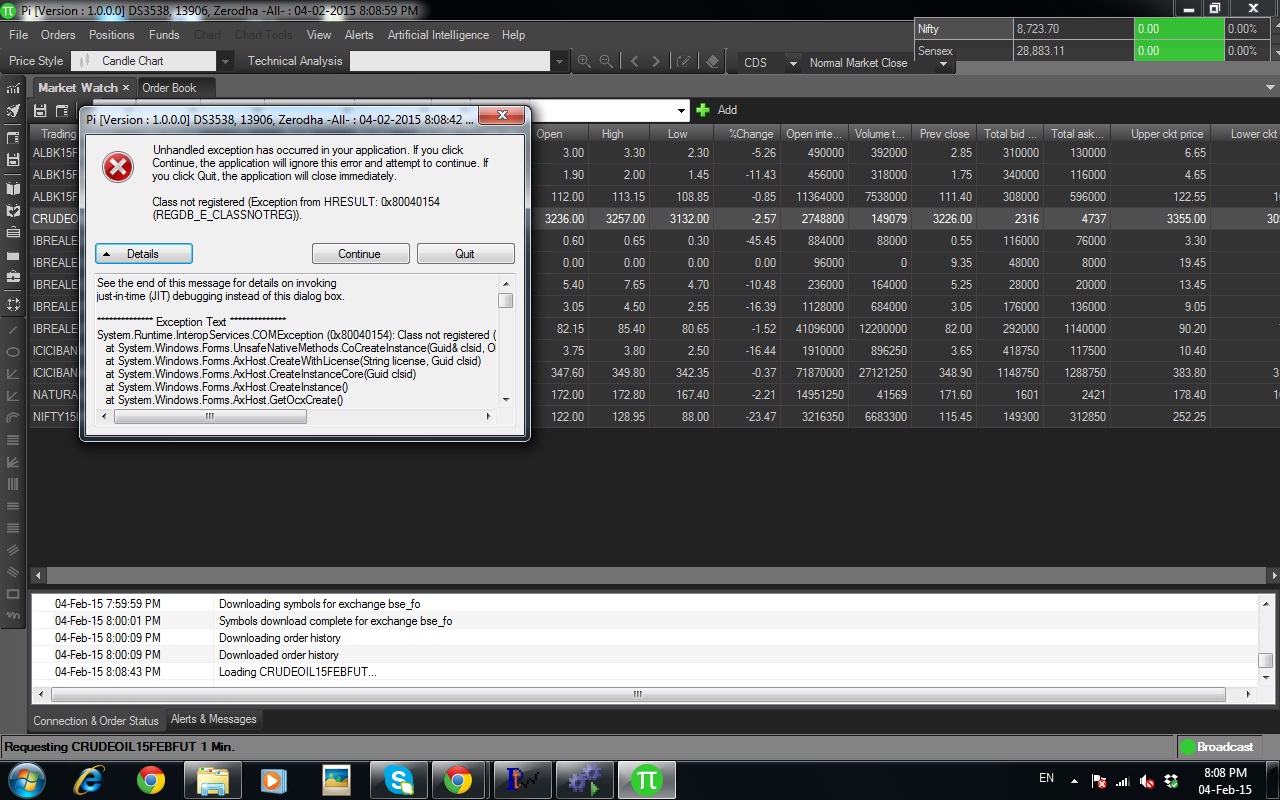1280x800 pixels.
Task: Open the Orders menu
Action: (58, 35)
